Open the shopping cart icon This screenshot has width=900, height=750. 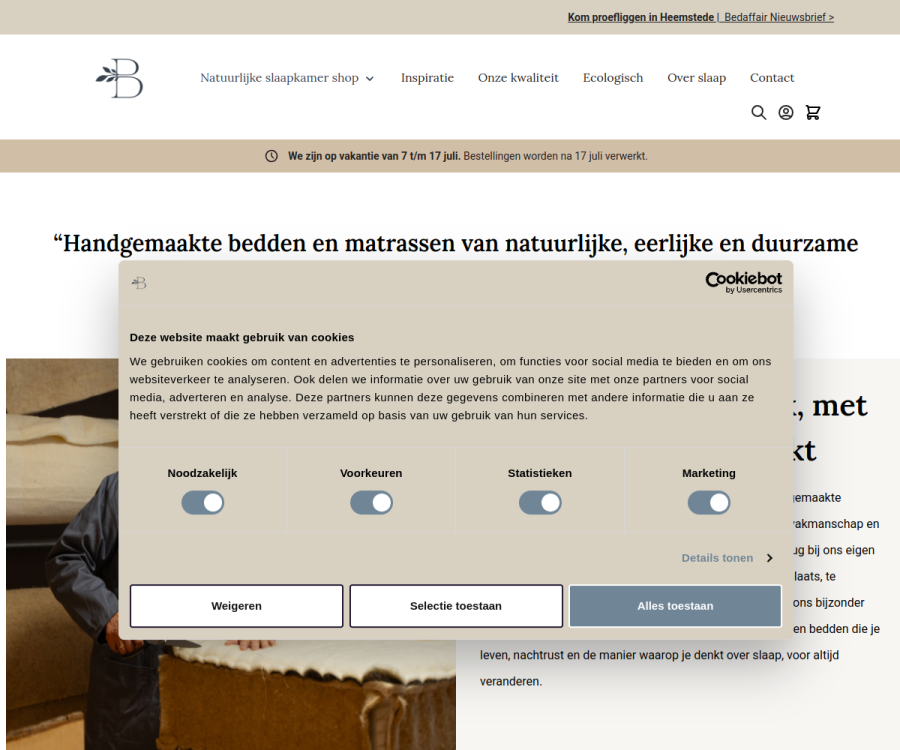click(x=813, y=112)
